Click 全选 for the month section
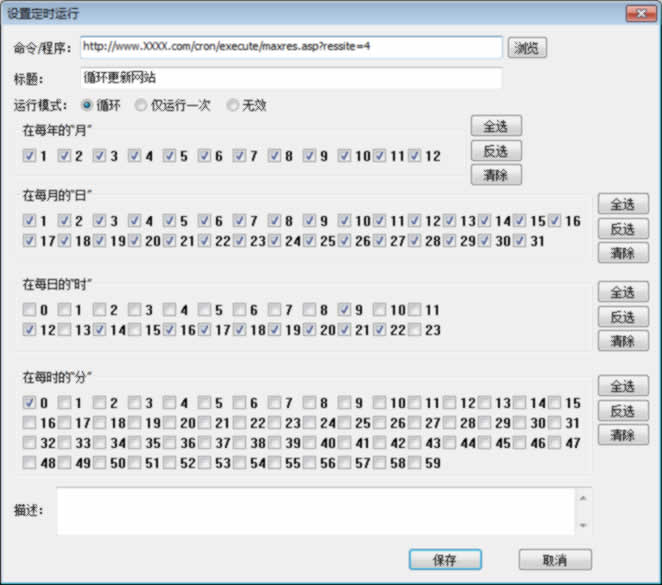 tap(496, 127)
